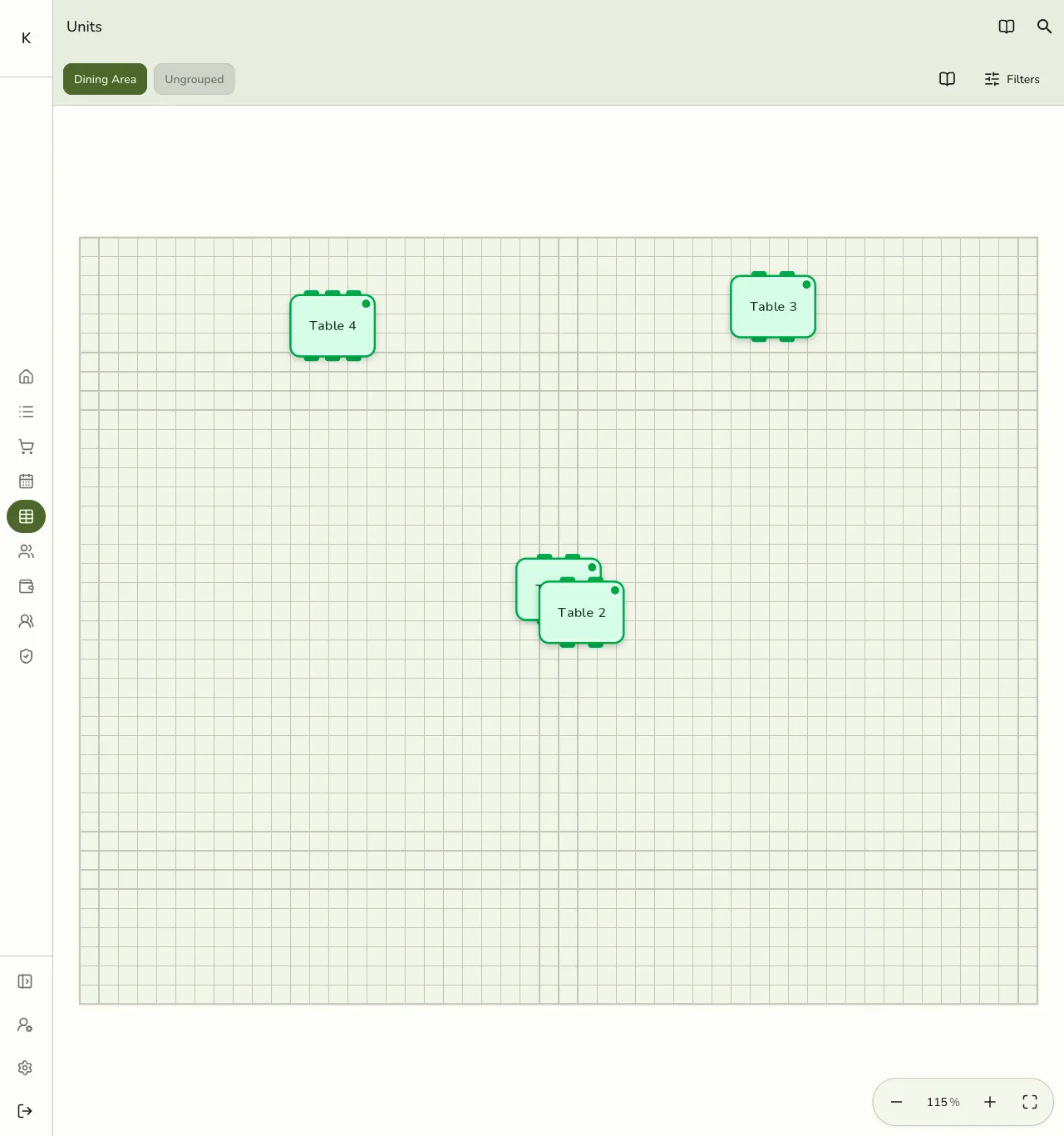
Task: Zoom in with the plus button
Action: pyautogui.click(x=990, y=1102)
